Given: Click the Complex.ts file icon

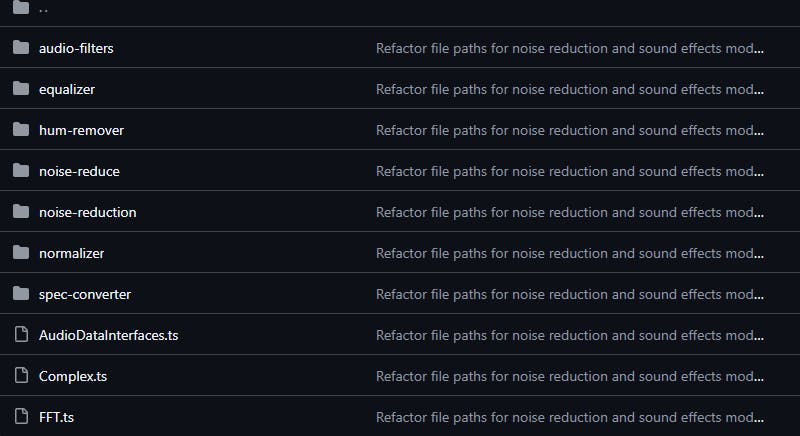Looking at the screenshot, I should [x=21, y=376].
